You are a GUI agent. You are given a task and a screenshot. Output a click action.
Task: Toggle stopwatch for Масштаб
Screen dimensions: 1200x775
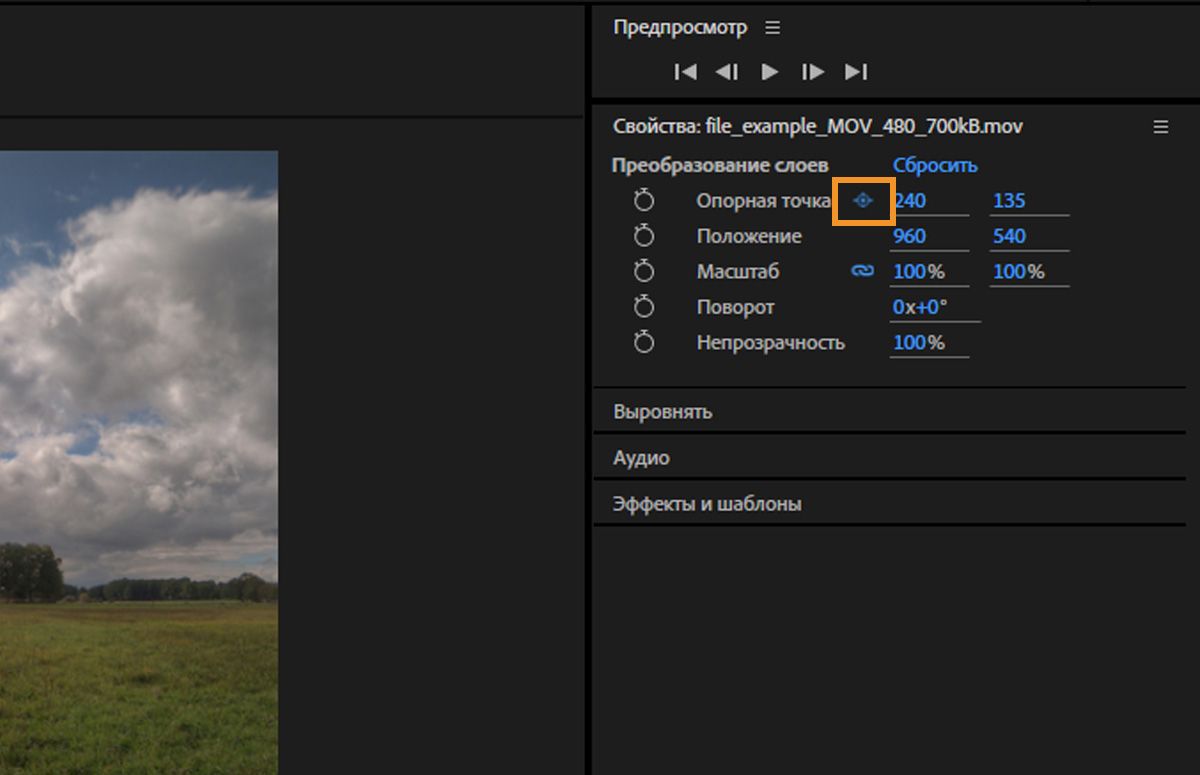click(x=644, y=271)
